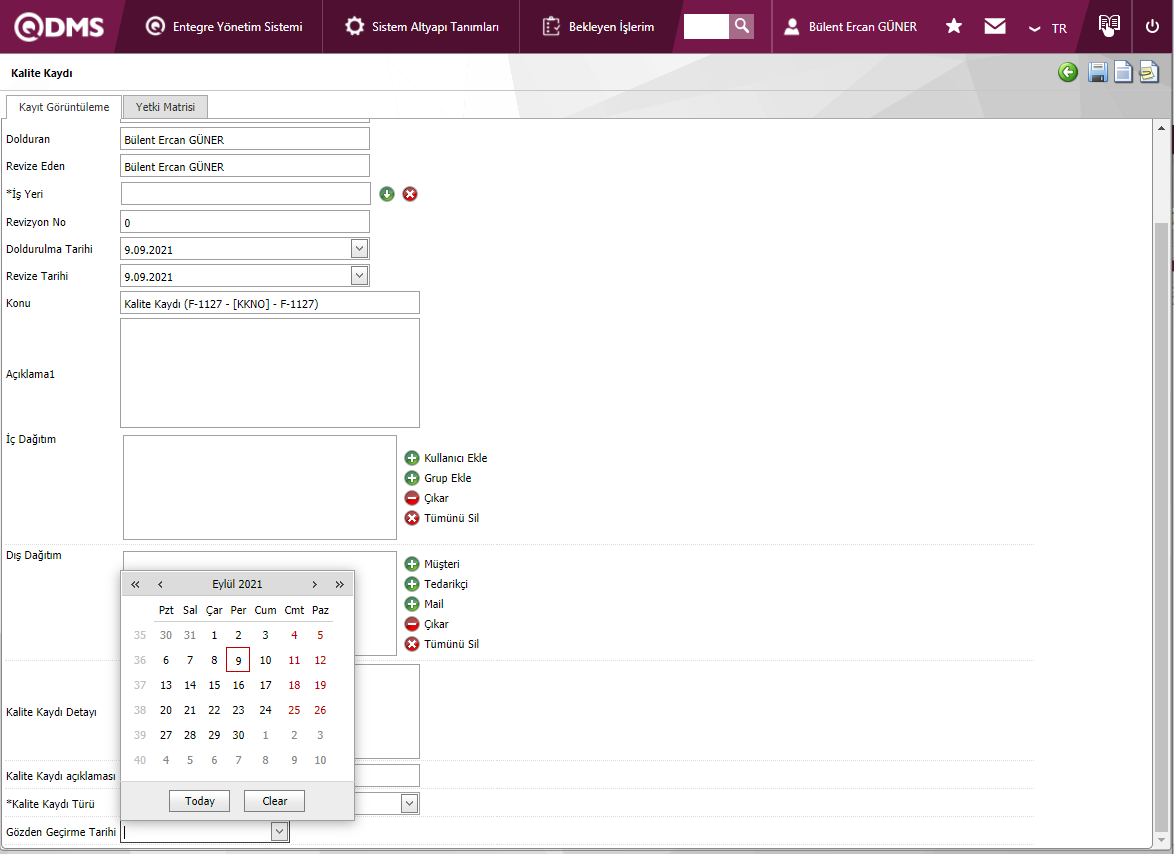Expand the Doldurulma Tarihi date dropdown
1174x854 pixels.
pos(360,249)
